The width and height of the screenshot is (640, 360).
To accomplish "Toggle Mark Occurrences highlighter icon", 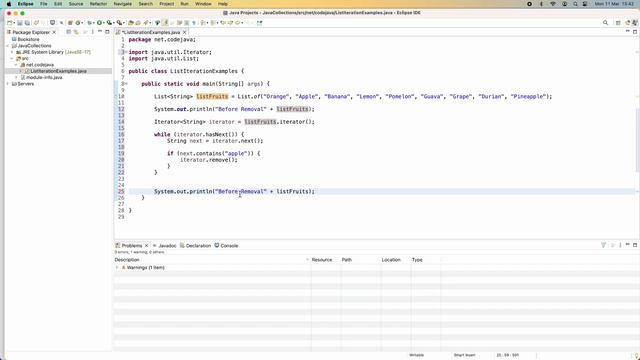I will [x=165, y=23].
